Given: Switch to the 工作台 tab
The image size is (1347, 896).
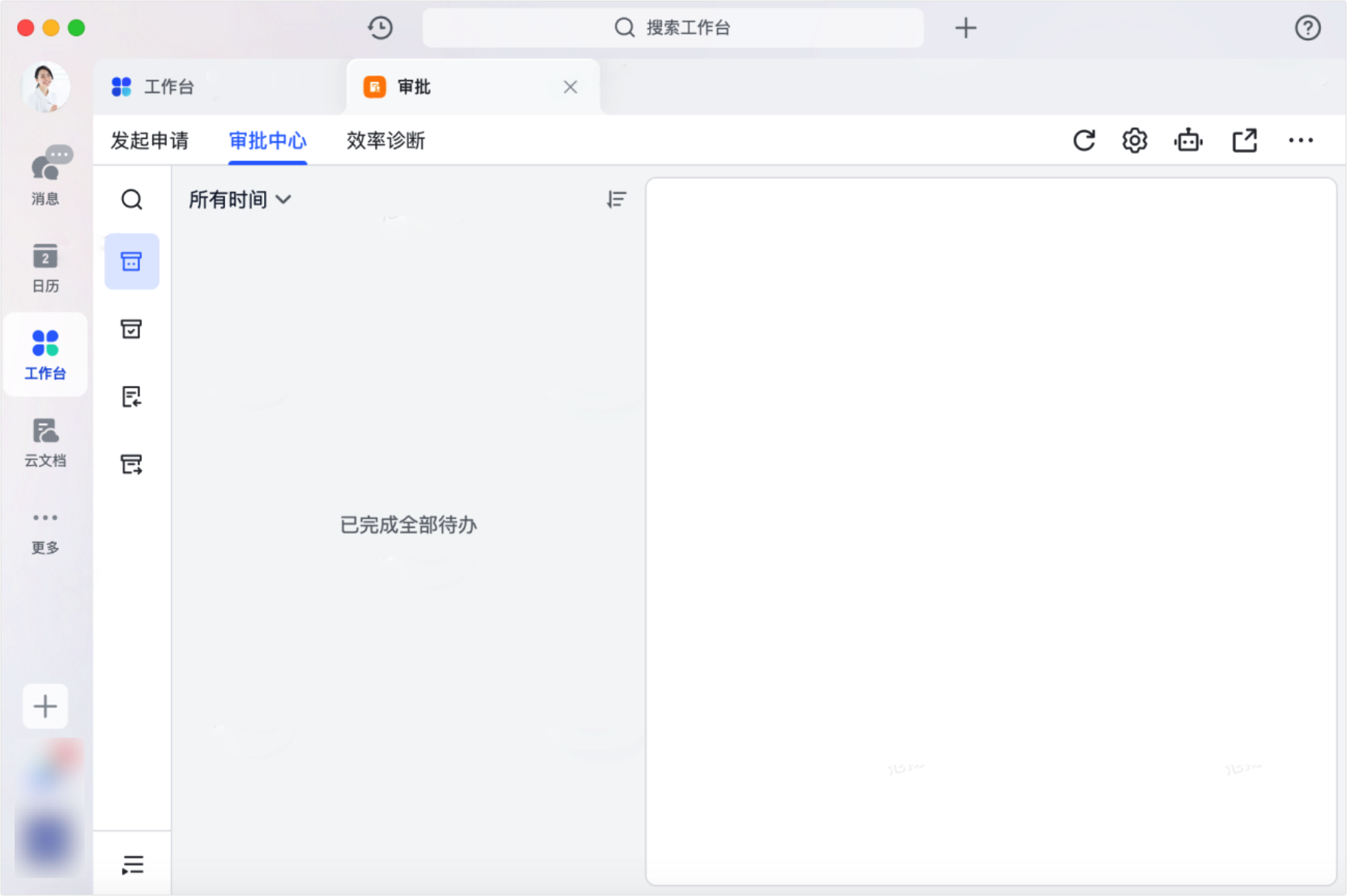Looking at the screenshot, I should pos(169,86).
